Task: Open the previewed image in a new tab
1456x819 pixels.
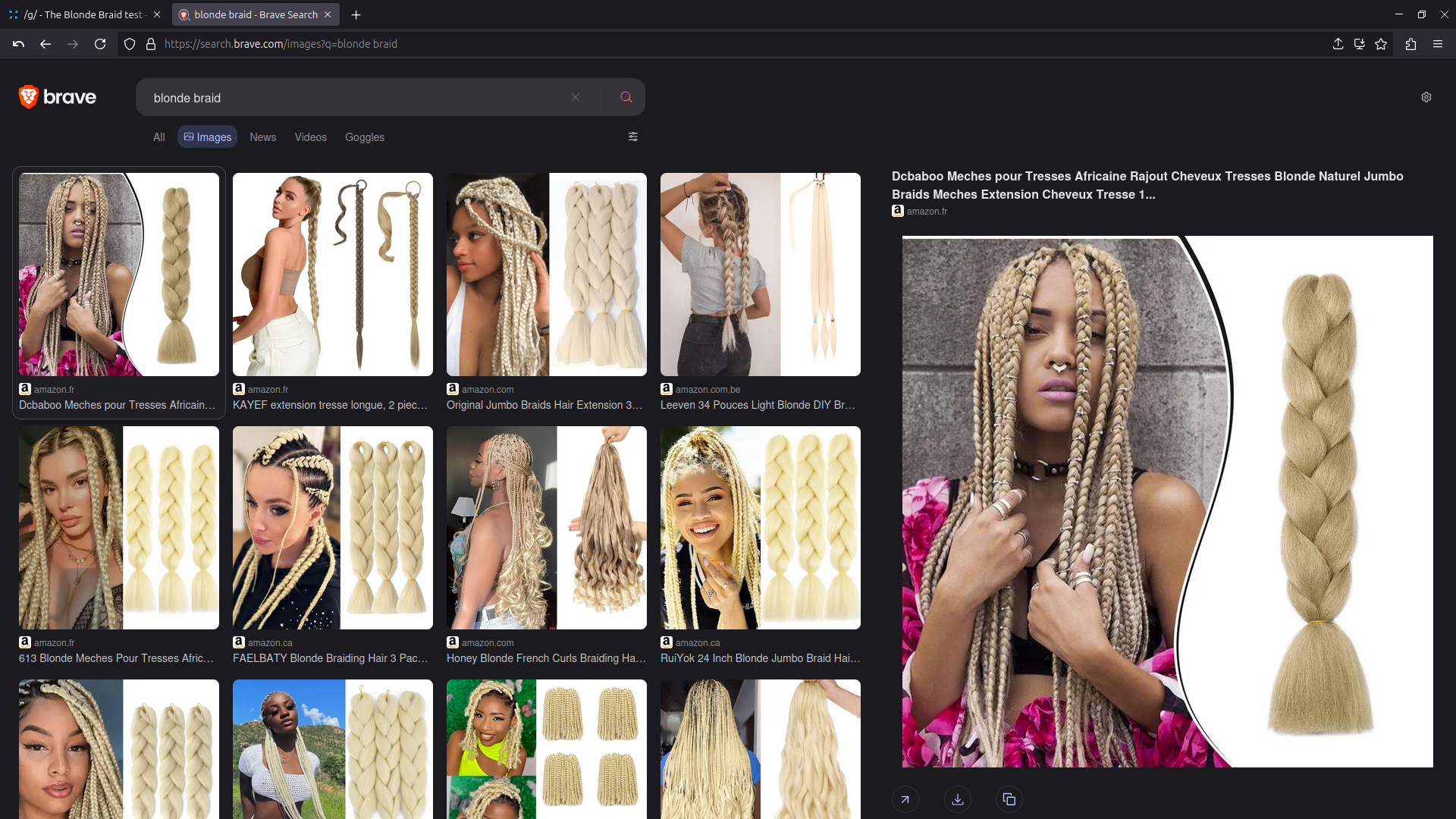Action: pos(905,799)
